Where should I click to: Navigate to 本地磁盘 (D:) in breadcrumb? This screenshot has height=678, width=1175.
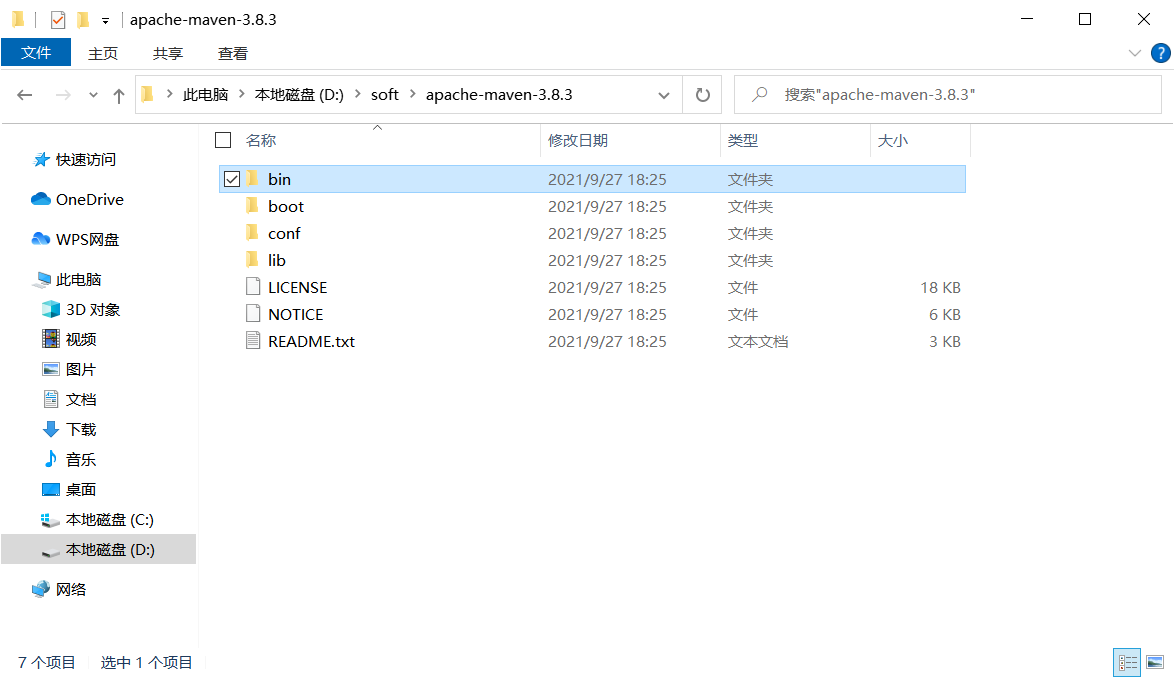(299, 94)
